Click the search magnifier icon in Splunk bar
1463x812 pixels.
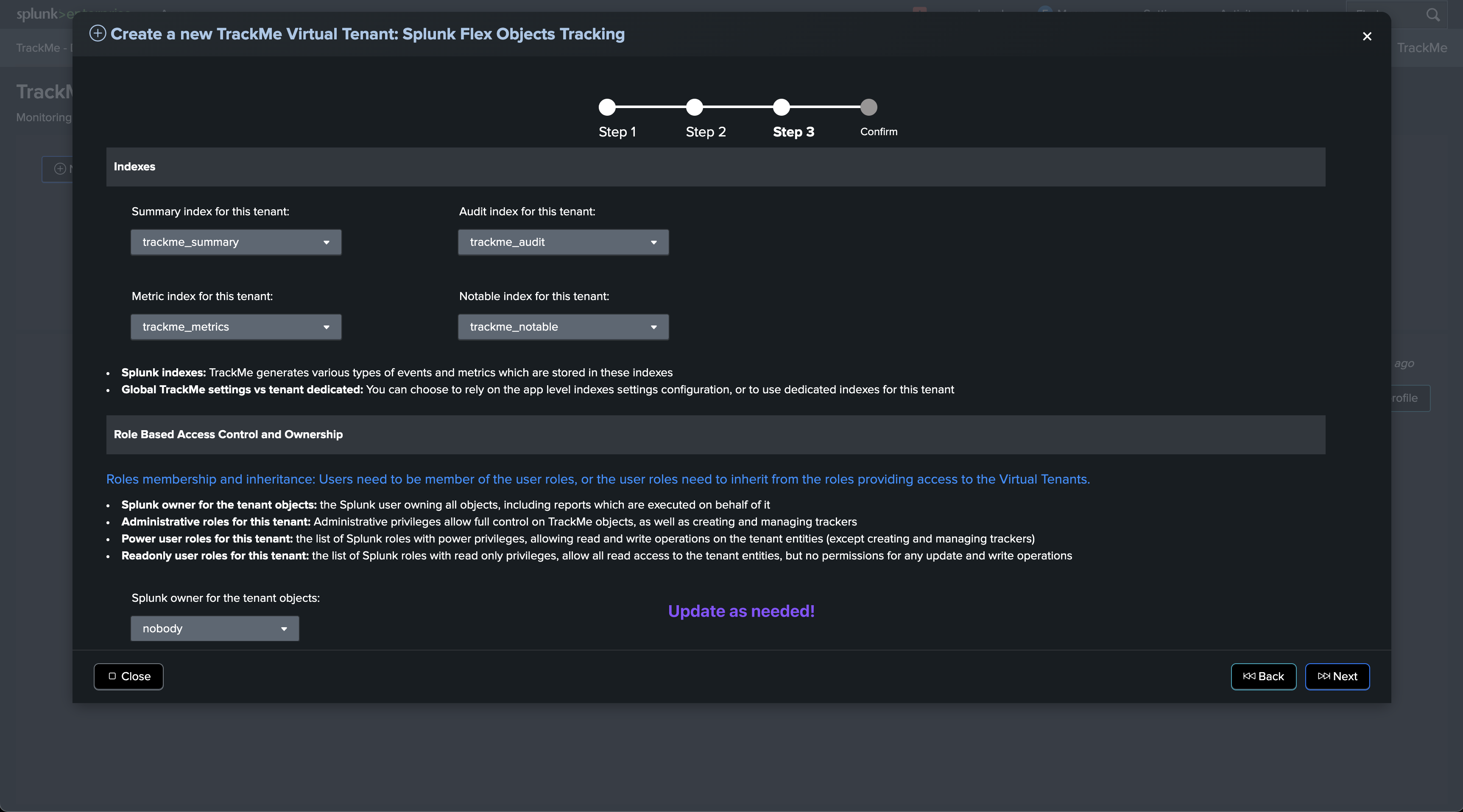click(1433, 15)
